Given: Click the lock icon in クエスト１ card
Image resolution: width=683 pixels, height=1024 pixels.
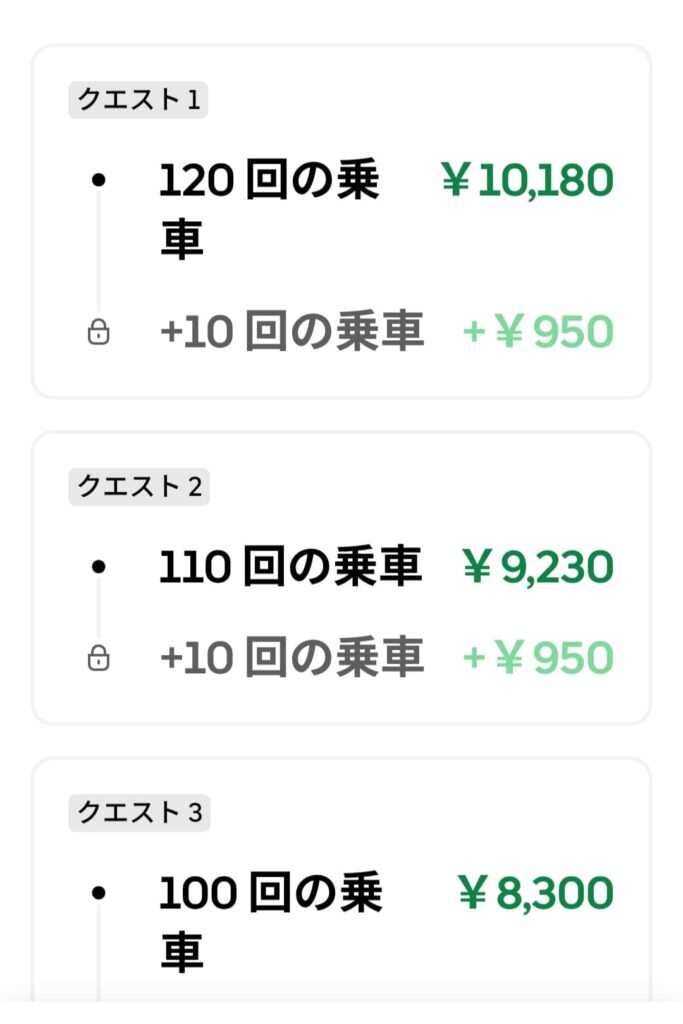Looking at the screenshot, I should (99, 330).
